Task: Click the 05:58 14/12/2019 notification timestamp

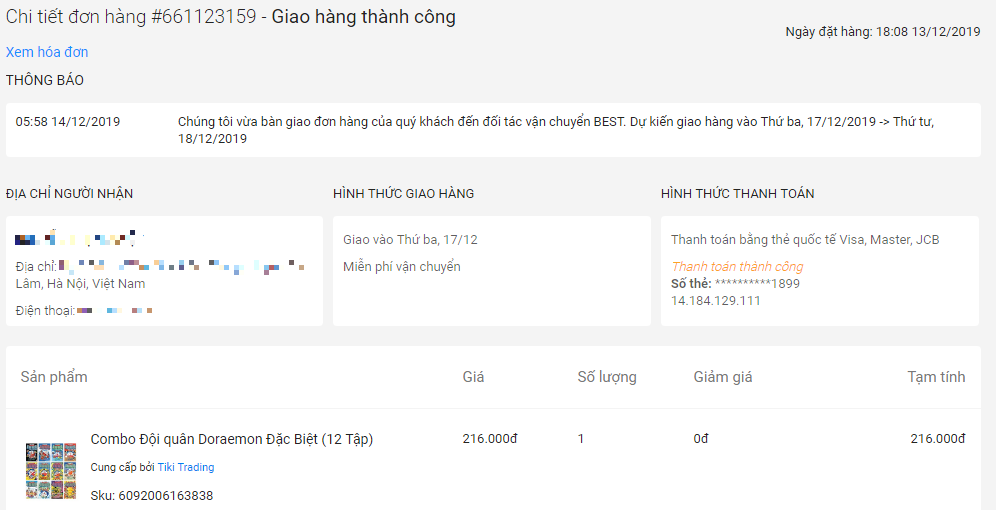Action: 68,122
